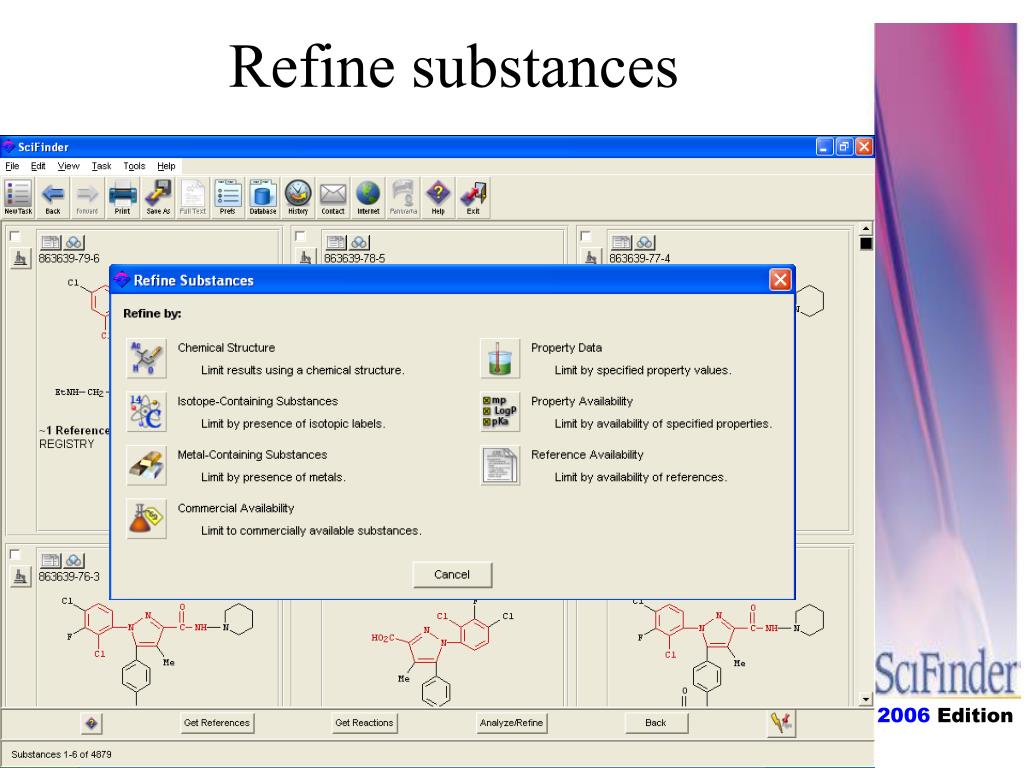
Task: Click the Get References button
Action: pos(217,723)
